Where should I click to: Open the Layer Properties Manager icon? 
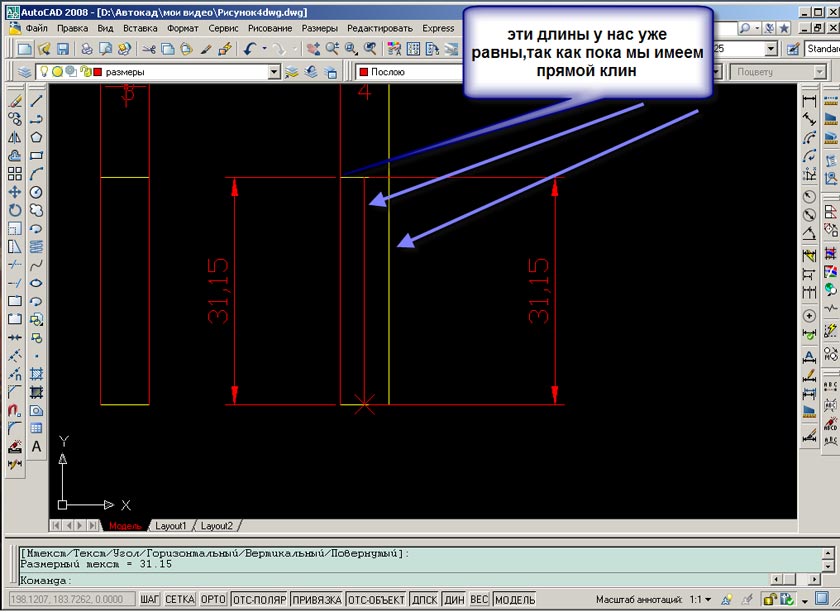tap(23, 72)
